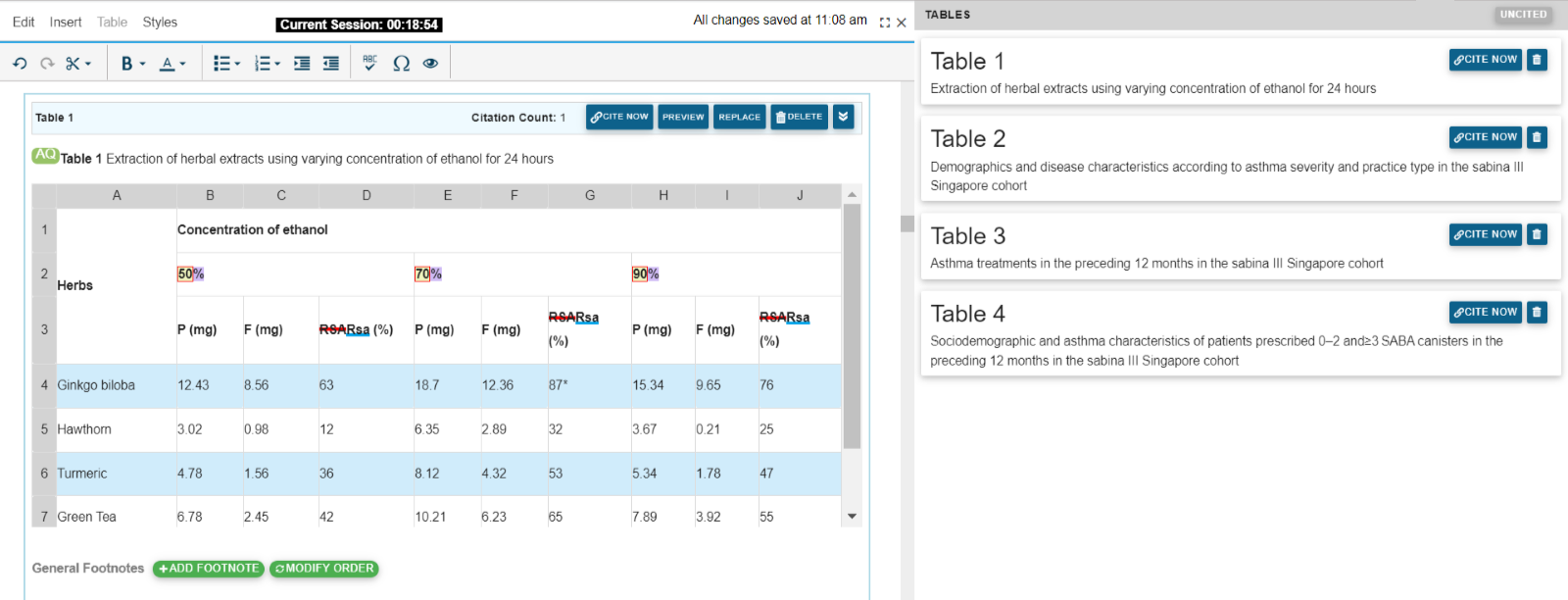Collapse the table with the double chevron button
1568x600 pixels.
point(843,117)
